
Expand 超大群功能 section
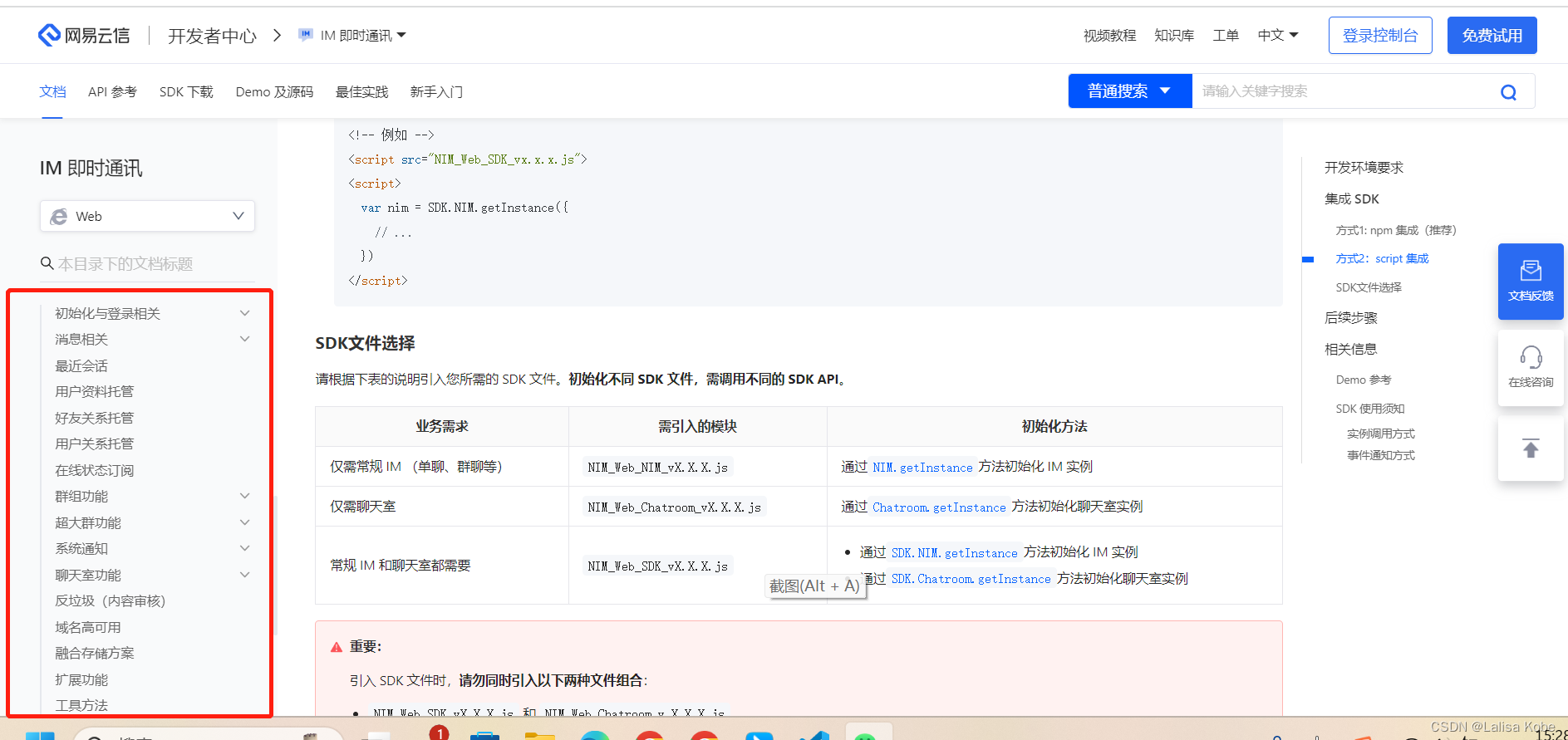coord(244,522)
